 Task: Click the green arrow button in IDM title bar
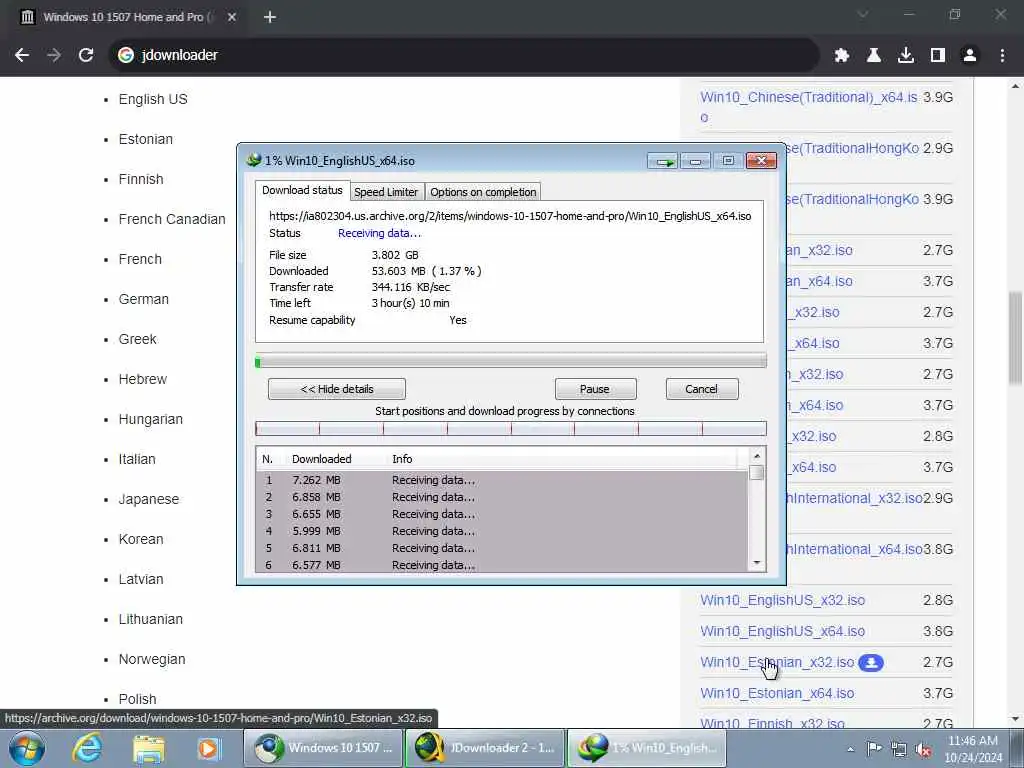[x=664, y=161]
